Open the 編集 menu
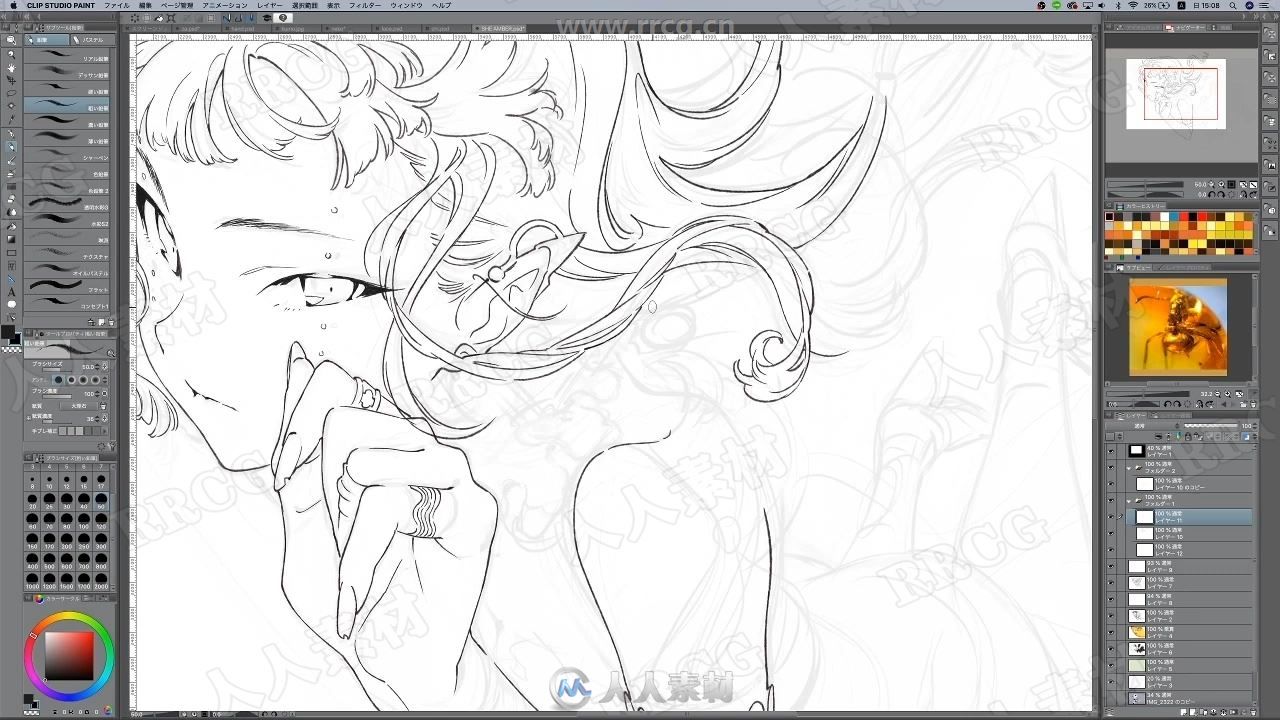The height and width of the screenshot is (720, 1280). coord(145,5)
